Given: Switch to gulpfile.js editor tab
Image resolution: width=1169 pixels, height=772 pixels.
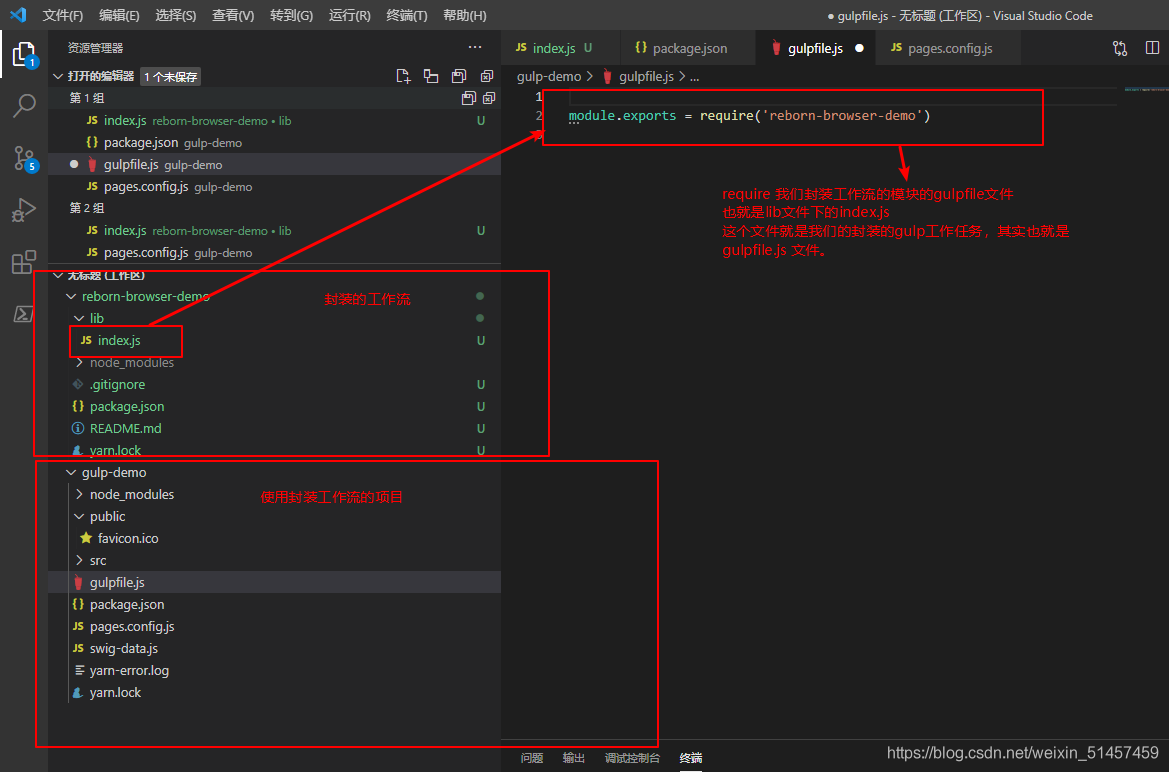Looking at the screenshot, I should pyautogui.click(x=815, y=48).
